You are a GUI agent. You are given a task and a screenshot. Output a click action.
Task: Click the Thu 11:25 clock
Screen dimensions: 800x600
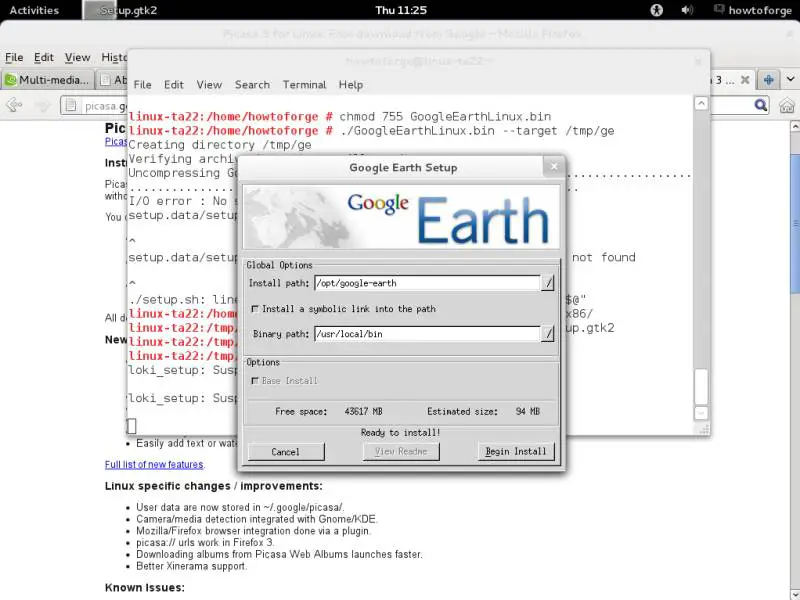click(x=401, y=10)
